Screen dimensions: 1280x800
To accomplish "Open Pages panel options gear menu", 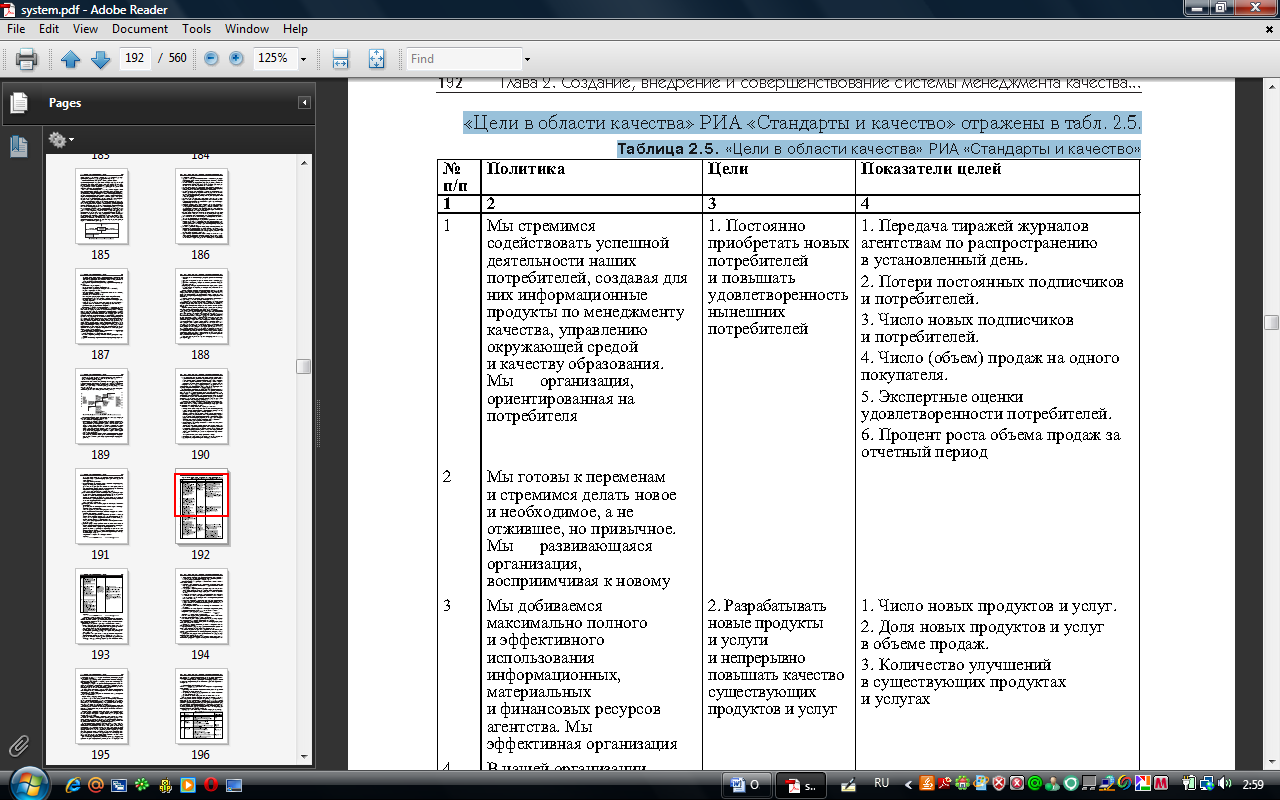I will pos(61,140).
